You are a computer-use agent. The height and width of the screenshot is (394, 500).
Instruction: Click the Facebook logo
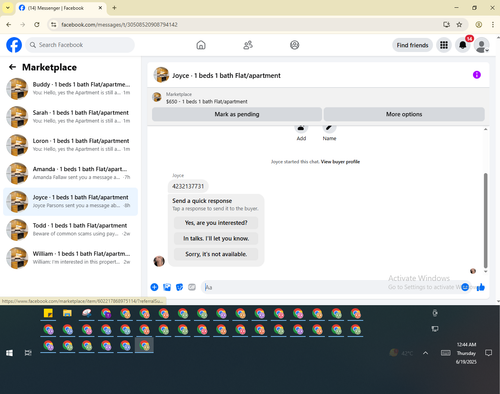pos(14,45)
